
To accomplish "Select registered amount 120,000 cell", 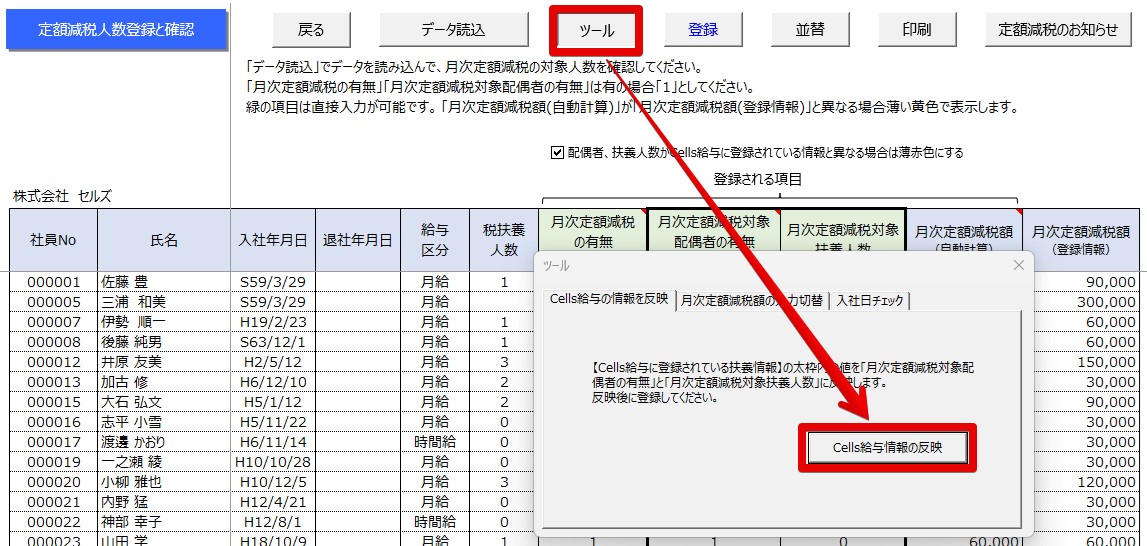I will (x=1086, y=482).
